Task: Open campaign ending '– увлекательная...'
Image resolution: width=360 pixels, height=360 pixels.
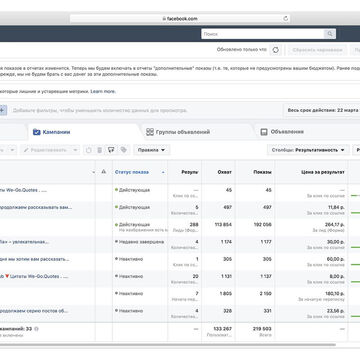Action: [x=25, y=242]
